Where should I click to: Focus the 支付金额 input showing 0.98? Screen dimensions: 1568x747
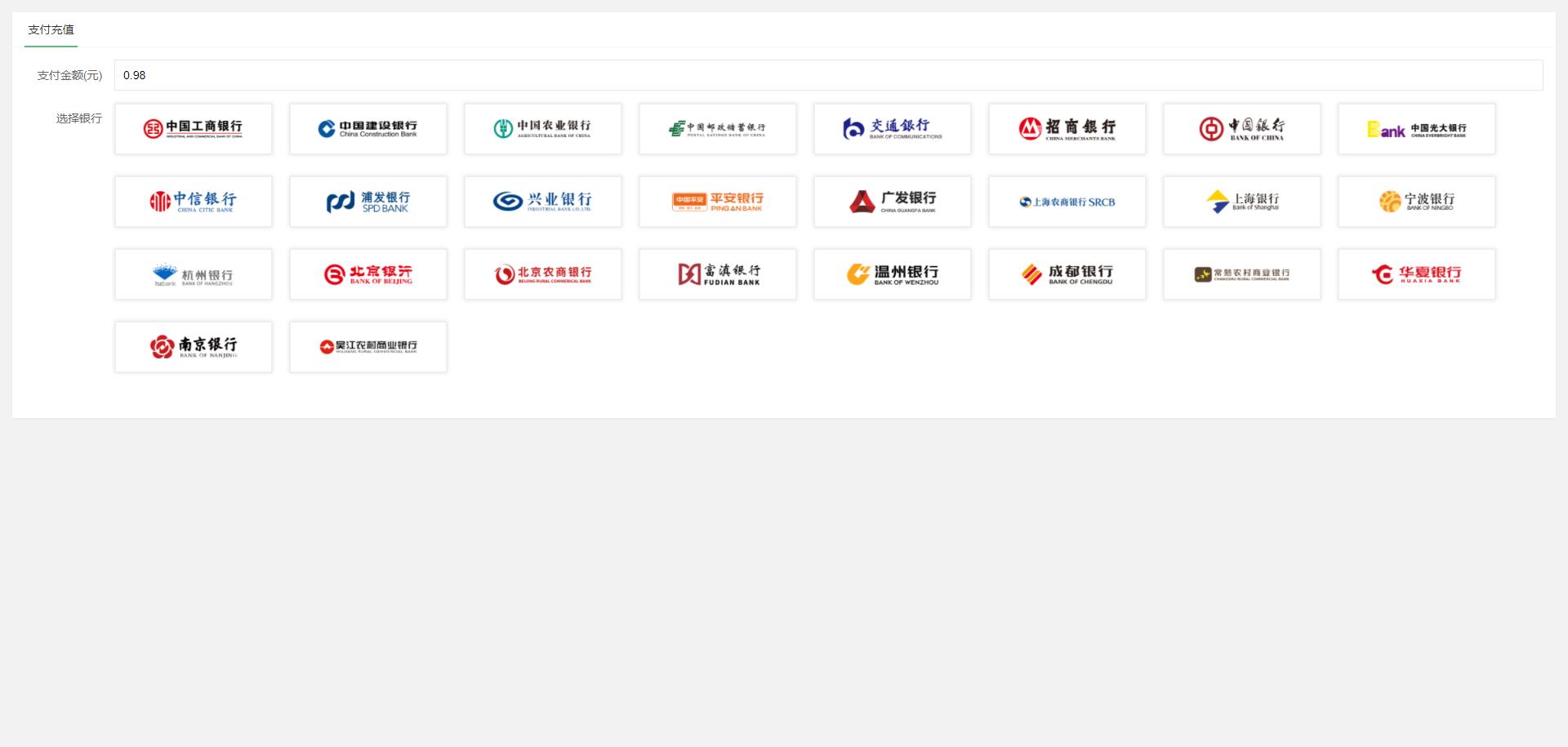click(828, 75)
